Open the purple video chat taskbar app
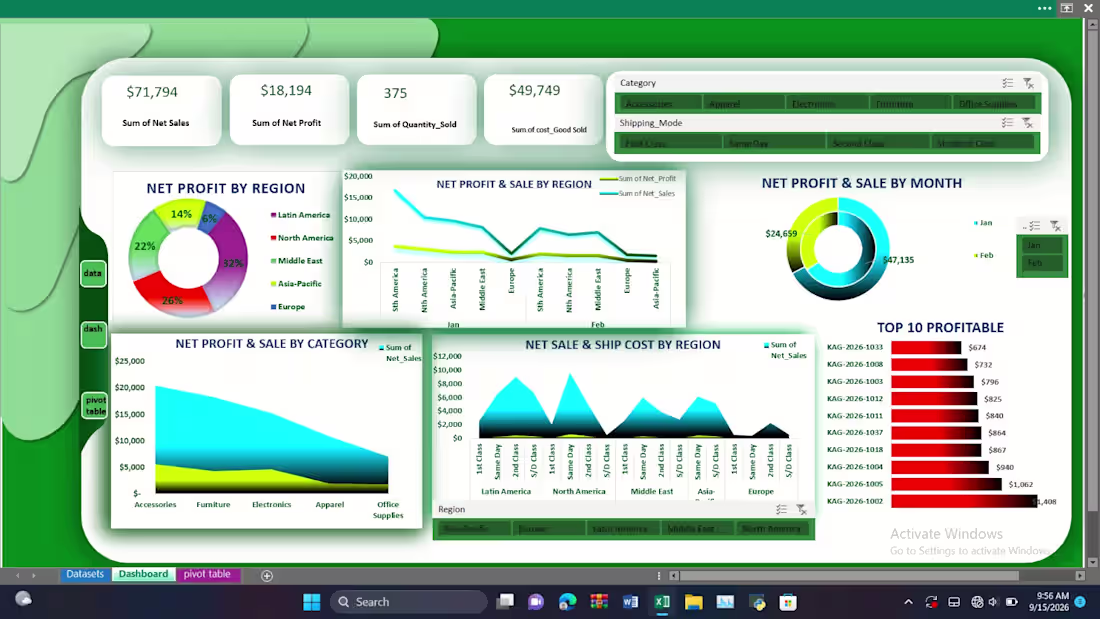The image size is (1100, 619). pyautogui.click(x=536, y=602)
